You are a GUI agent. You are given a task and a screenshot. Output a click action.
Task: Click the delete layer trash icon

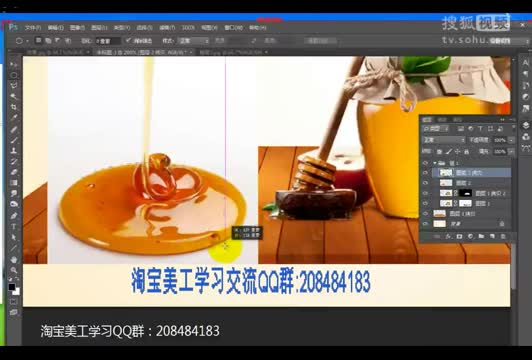click(x=503, y=236)
